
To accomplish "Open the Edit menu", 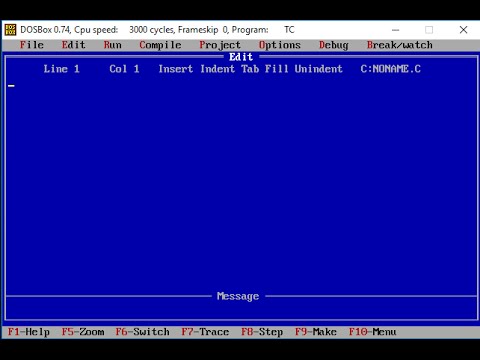I will 73,45.
